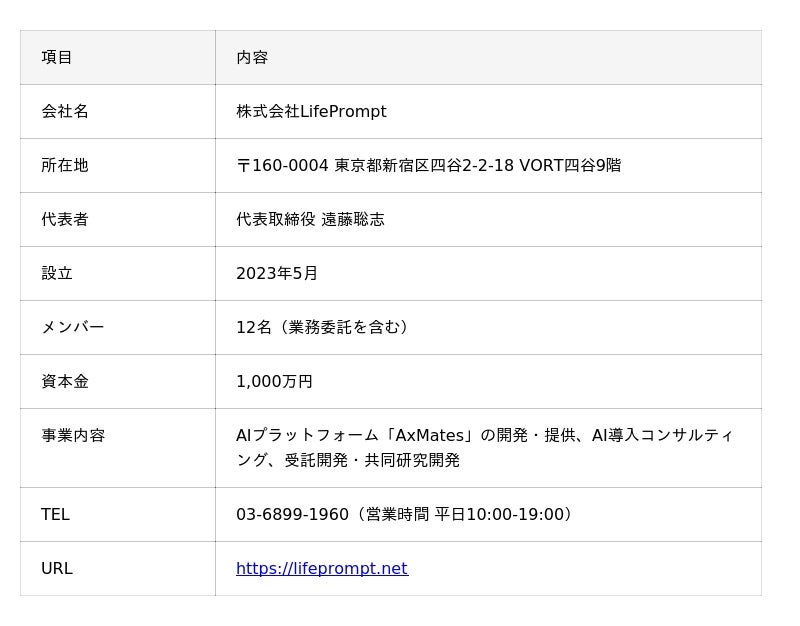Select the TEL row label
Image resolution: width=800 pixels, height=626 pixels.
coord(55,514)
